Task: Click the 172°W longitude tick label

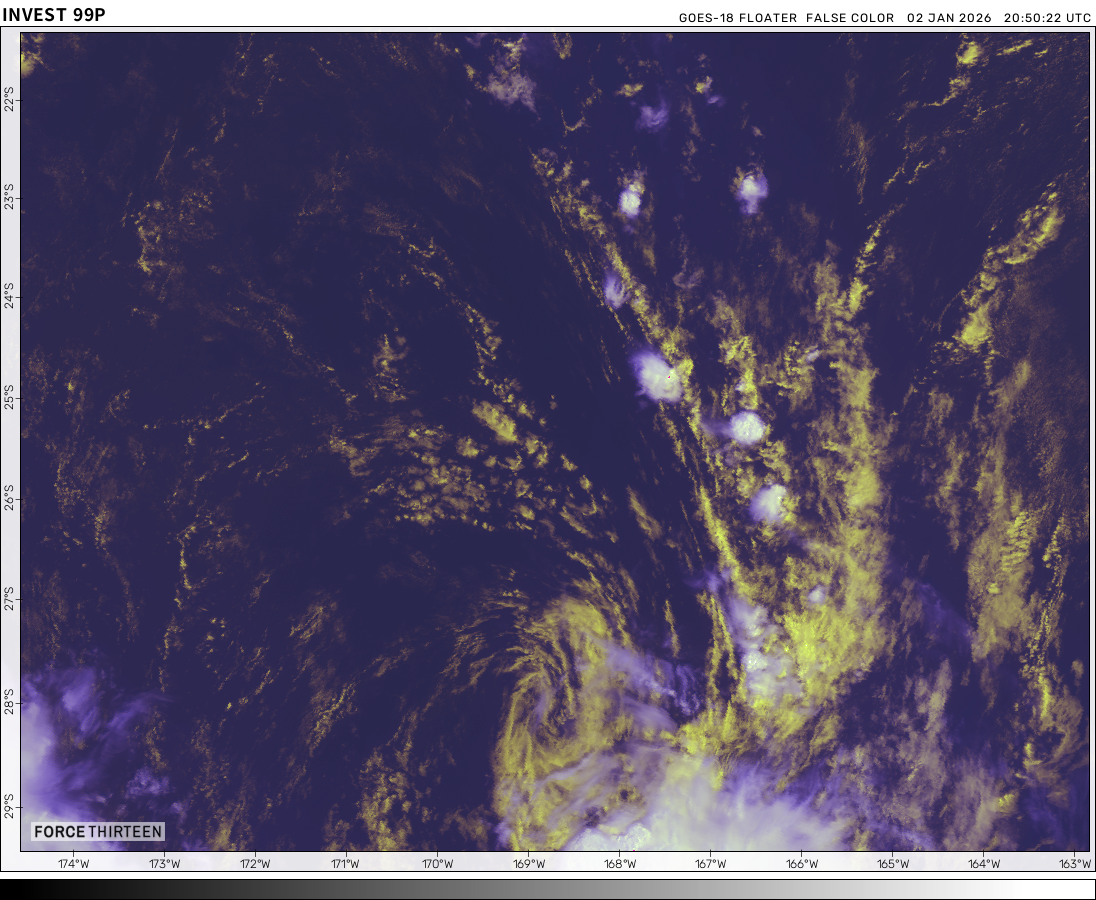Action: tap(255, 864)
